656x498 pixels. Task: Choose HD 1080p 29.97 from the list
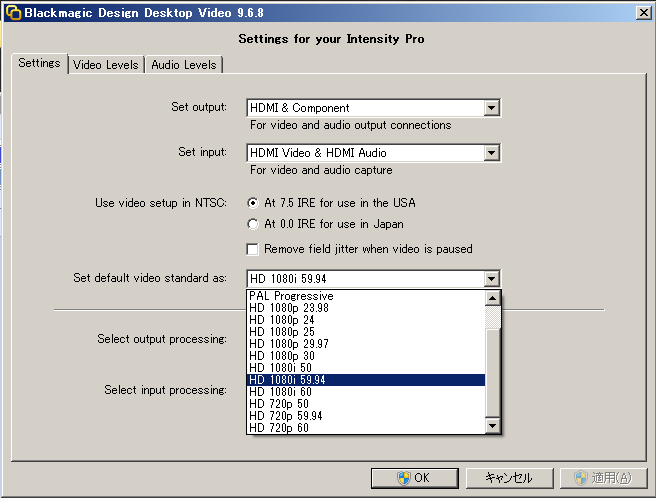(366, 344)
